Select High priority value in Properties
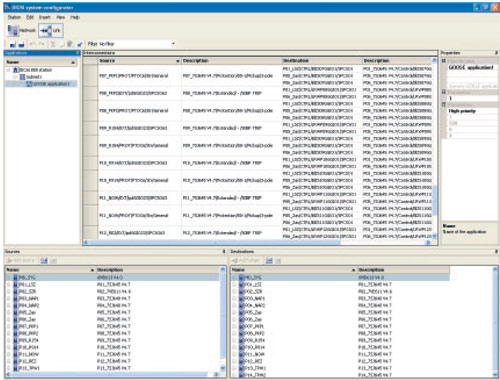 (471, 111)
